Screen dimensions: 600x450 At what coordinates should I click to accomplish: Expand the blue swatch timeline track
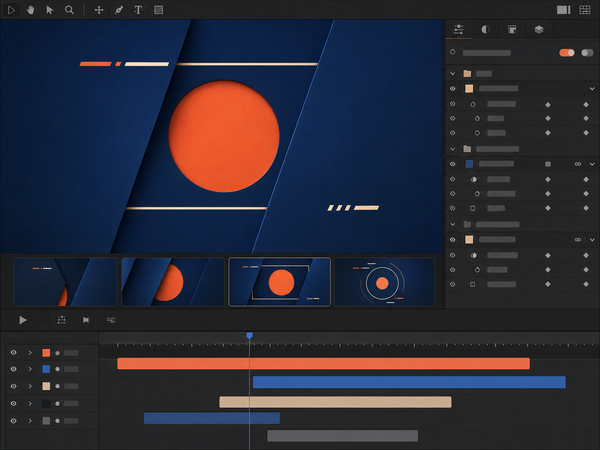pyautogui.click(x=30, y=369)
